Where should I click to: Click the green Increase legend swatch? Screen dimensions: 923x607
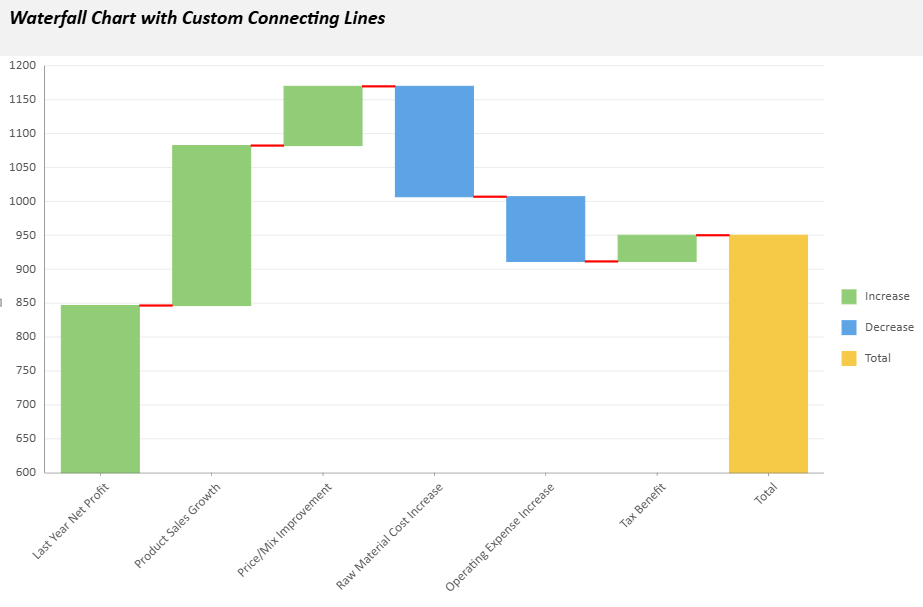pos(849,296)
